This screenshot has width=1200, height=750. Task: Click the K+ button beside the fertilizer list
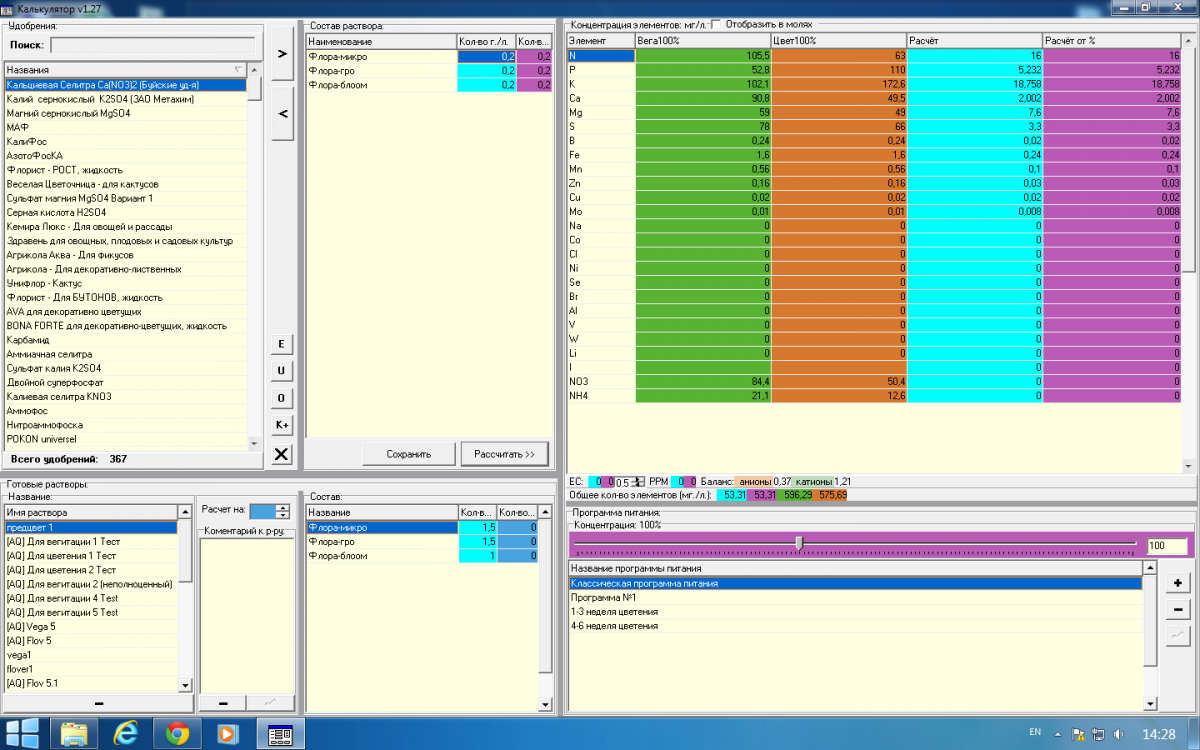[281, 425]
